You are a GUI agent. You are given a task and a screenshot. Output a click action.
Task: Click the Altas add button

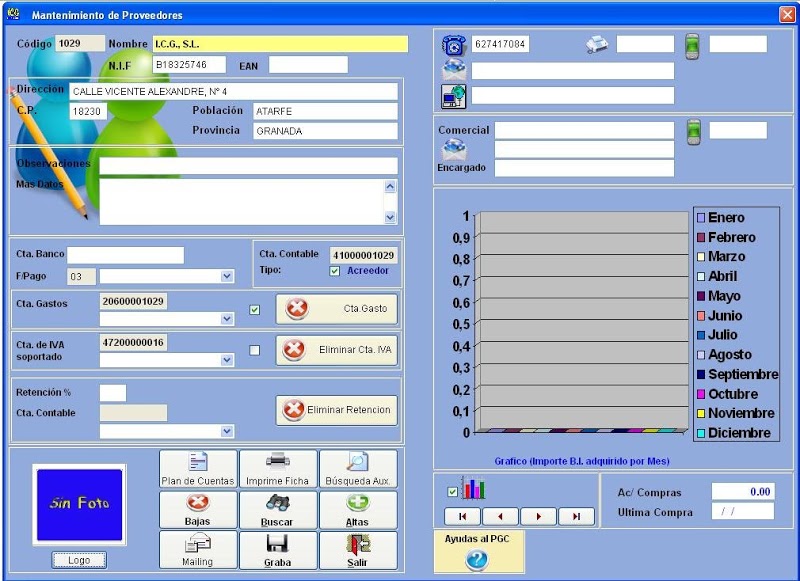tap(358, 510)
